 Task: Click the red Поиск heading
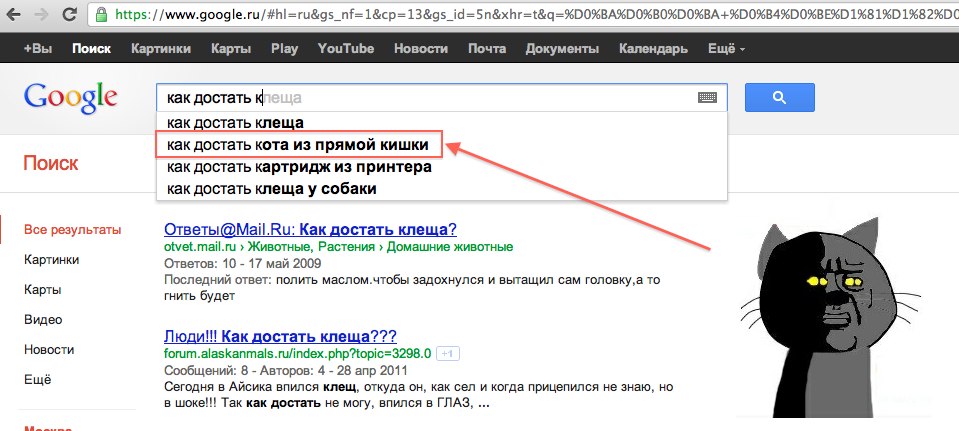[x=51, y=163]
